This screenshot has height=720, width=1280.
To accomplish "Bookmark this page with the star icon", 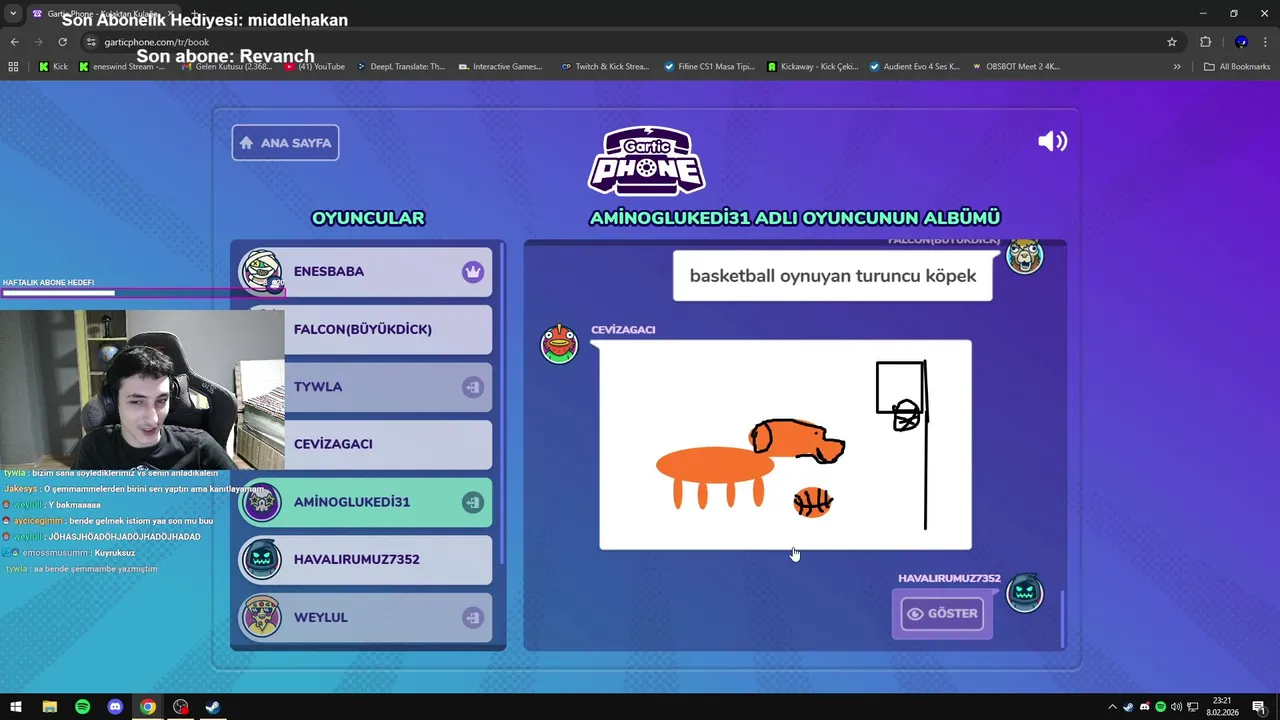I will [x=1172, y=42].
